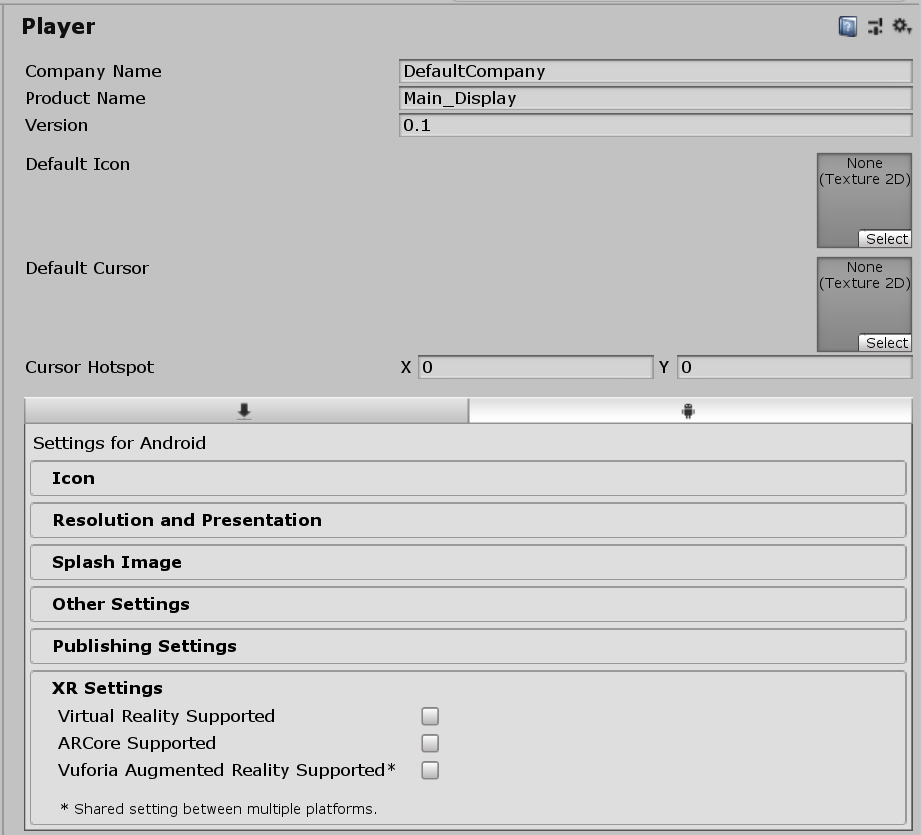Viewport: 922px width, 835px height.
Task: Click the Default Icon texture preview
Action: click(864, 201)
